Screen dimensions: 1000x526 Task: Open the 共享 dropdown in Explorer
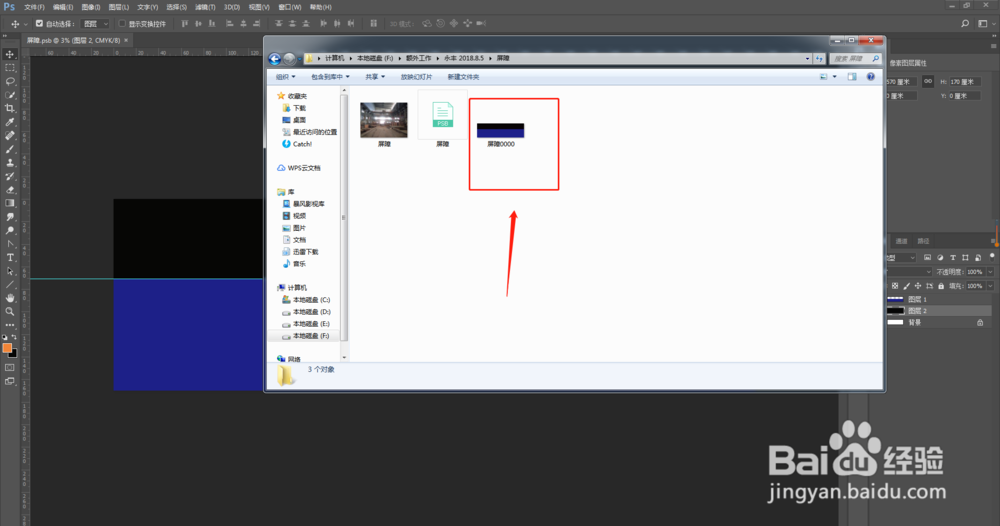tap(375, 77)
